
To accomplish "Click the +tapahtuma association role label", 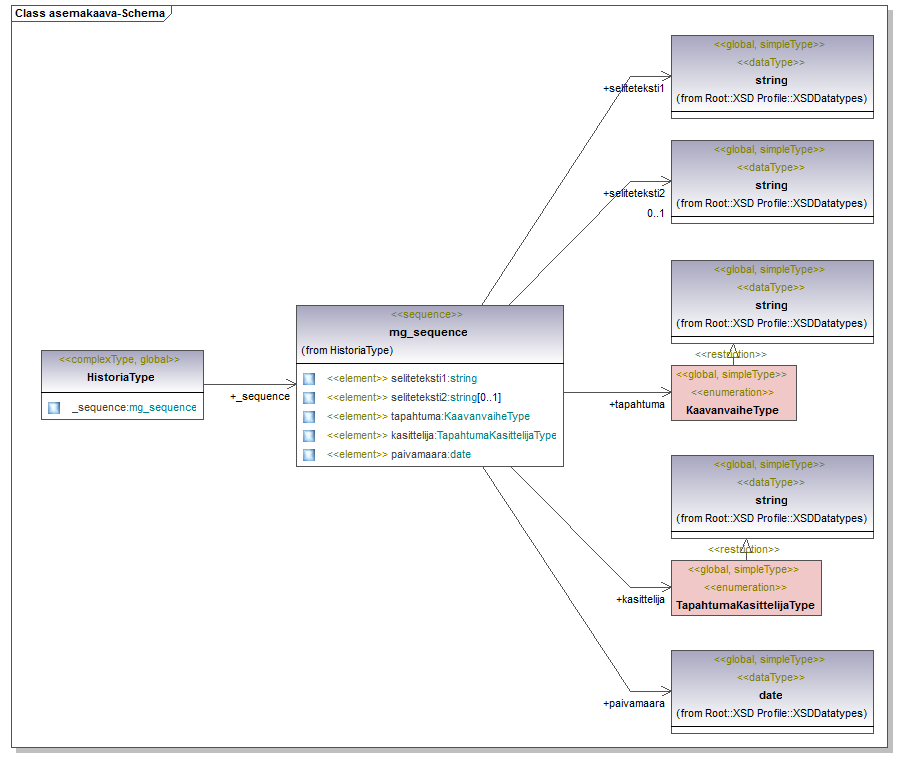I will click(637, 405).
